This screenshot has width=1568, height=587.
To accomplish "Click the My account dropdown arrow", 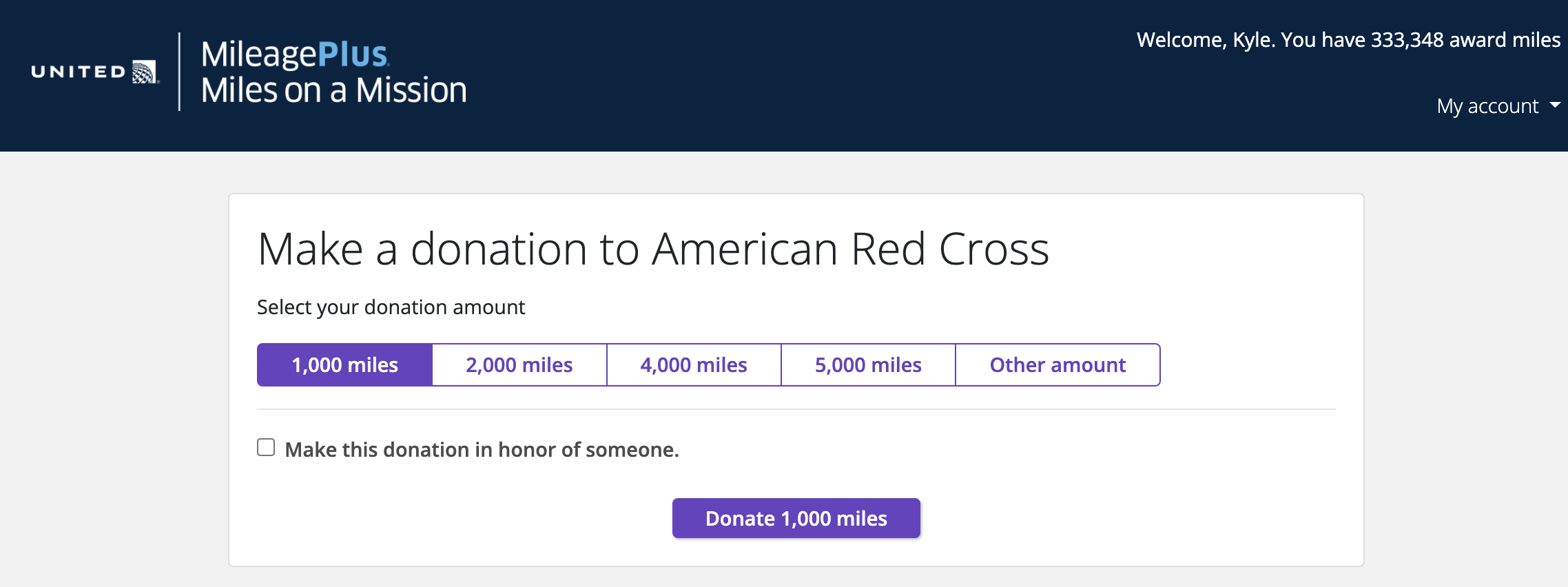I will [x=1555, y=105].
